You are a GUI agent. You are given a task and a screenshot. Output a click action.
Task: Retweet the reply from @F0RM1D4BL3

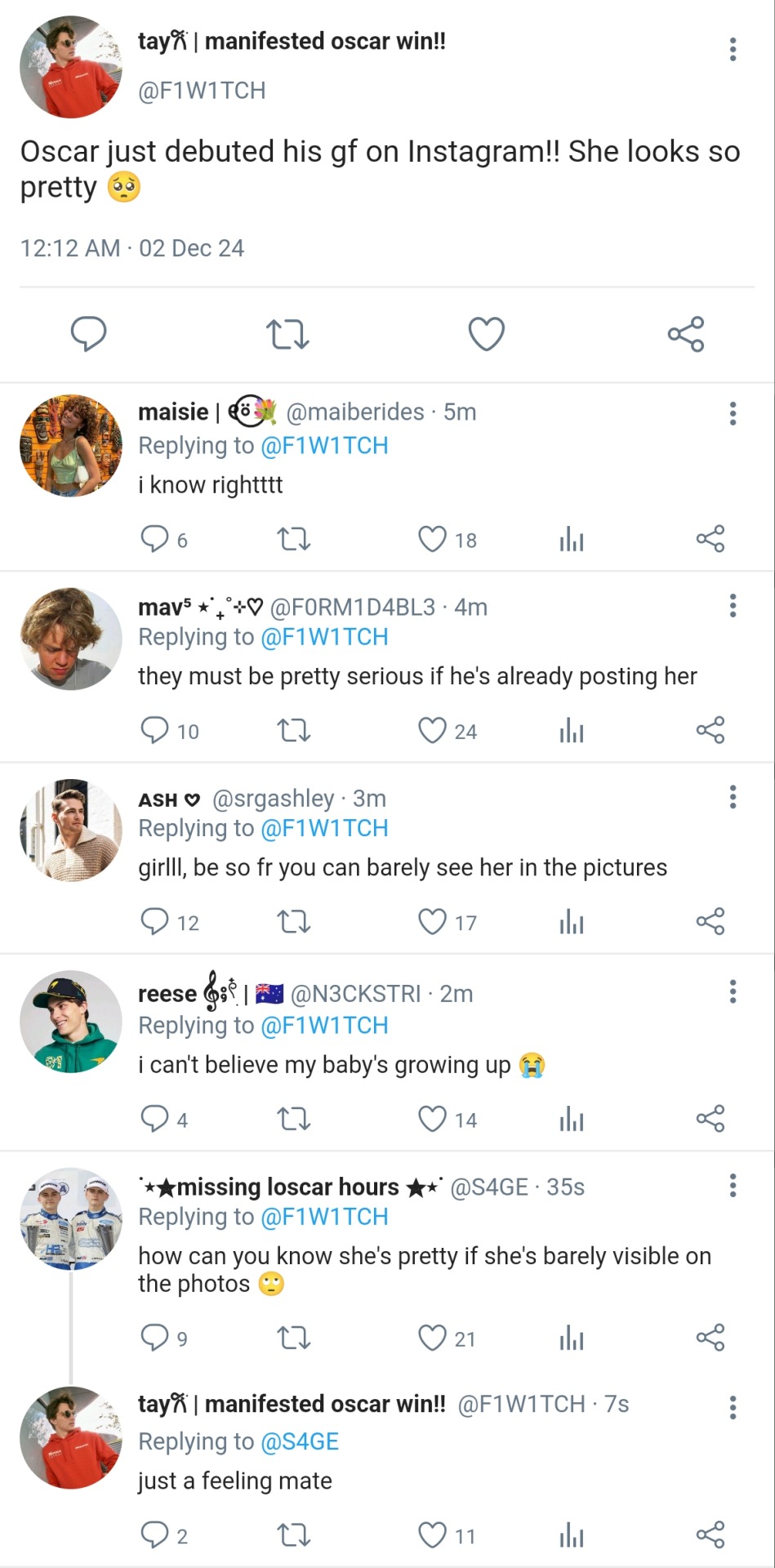pos(294,730)
